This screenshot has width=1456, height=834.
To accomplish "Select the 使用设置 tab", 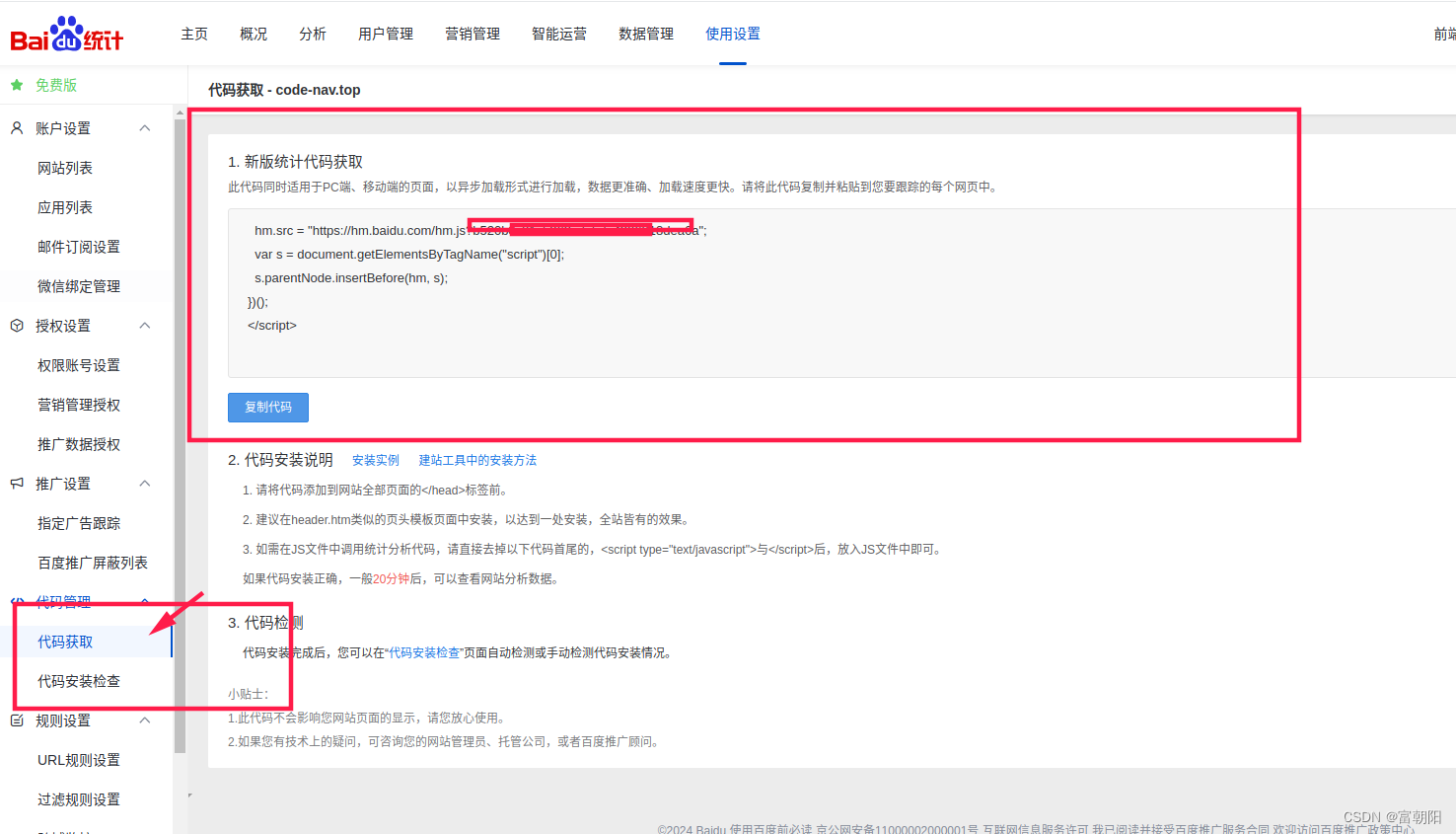I will point(733,34).
